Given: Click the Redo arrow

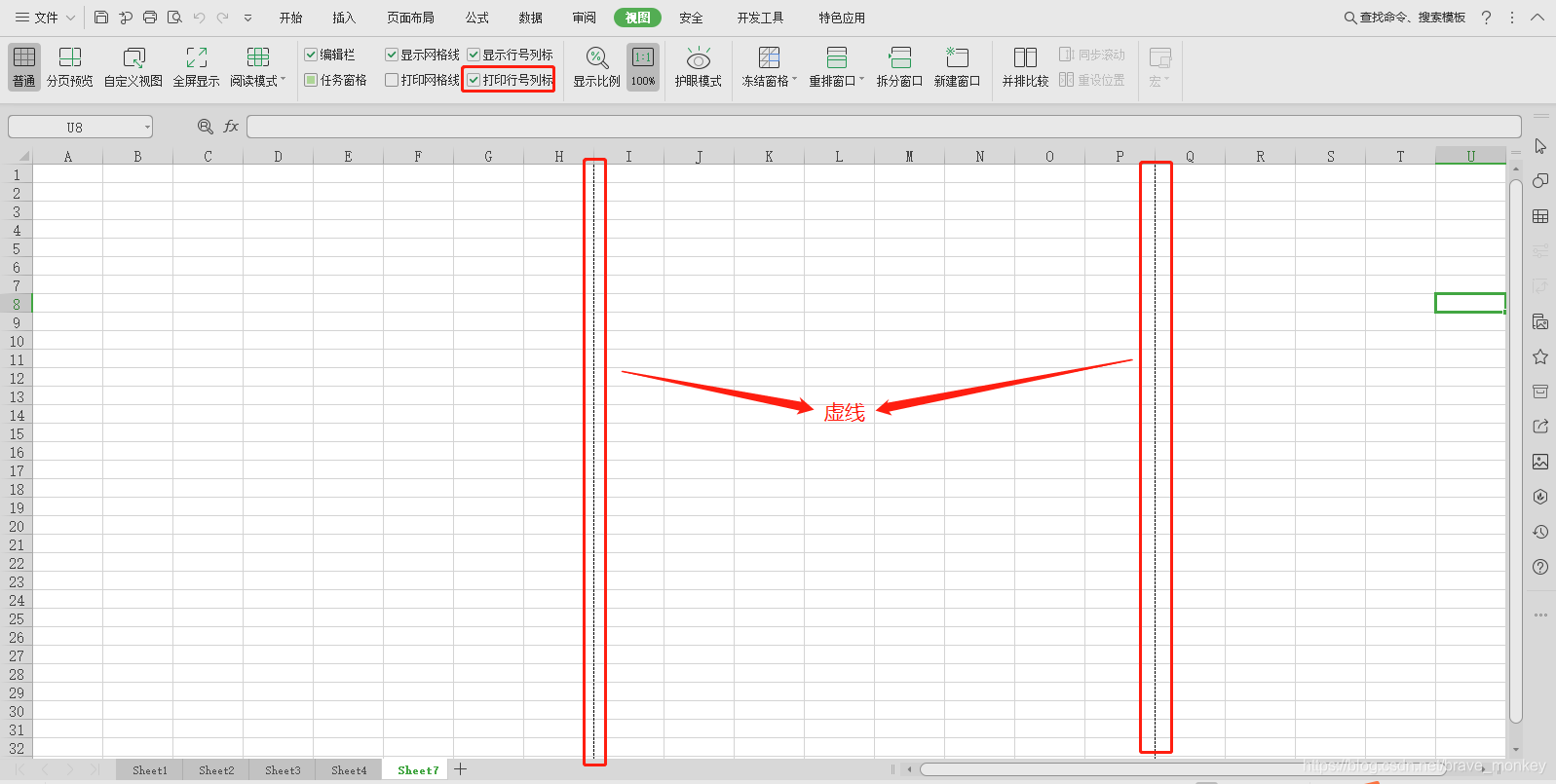Looking at the screenshot, I should click(x=223, y=18).
